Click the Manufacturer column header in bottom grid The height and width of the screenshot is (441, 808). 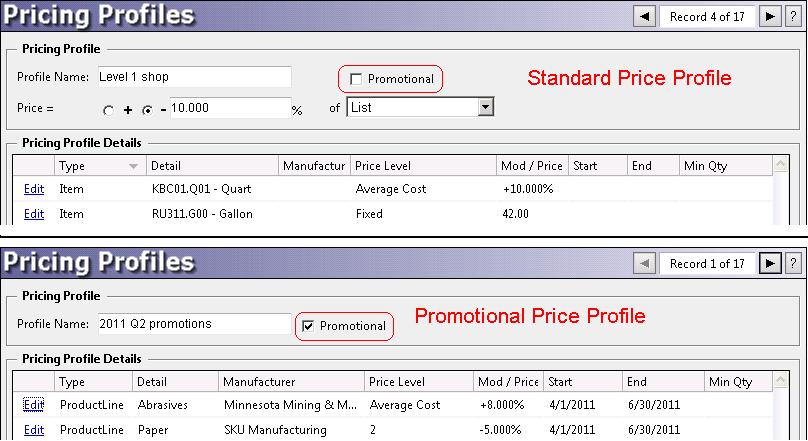(290, 382)
